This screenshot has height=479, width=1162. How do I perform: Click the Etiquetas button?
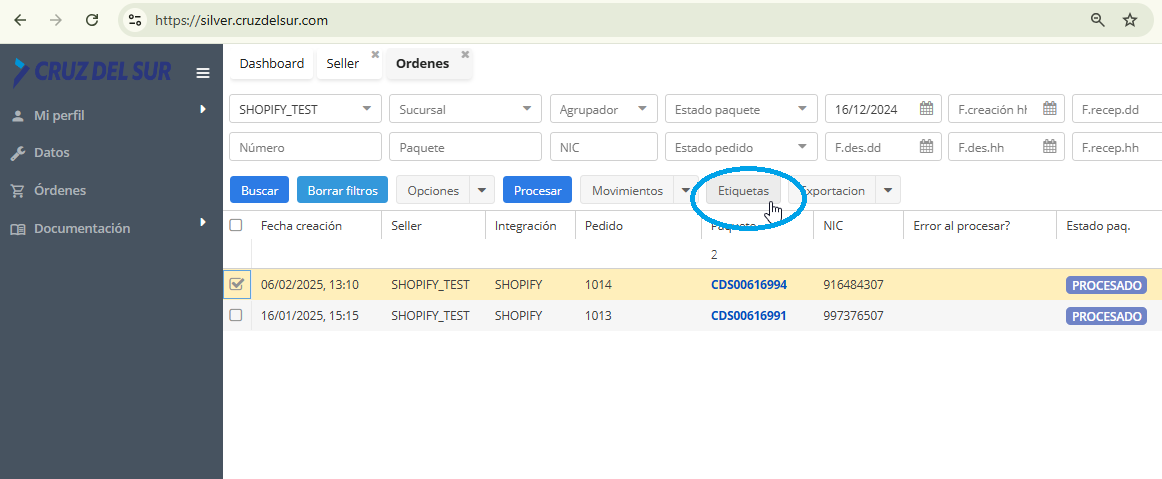pos(743,190)
